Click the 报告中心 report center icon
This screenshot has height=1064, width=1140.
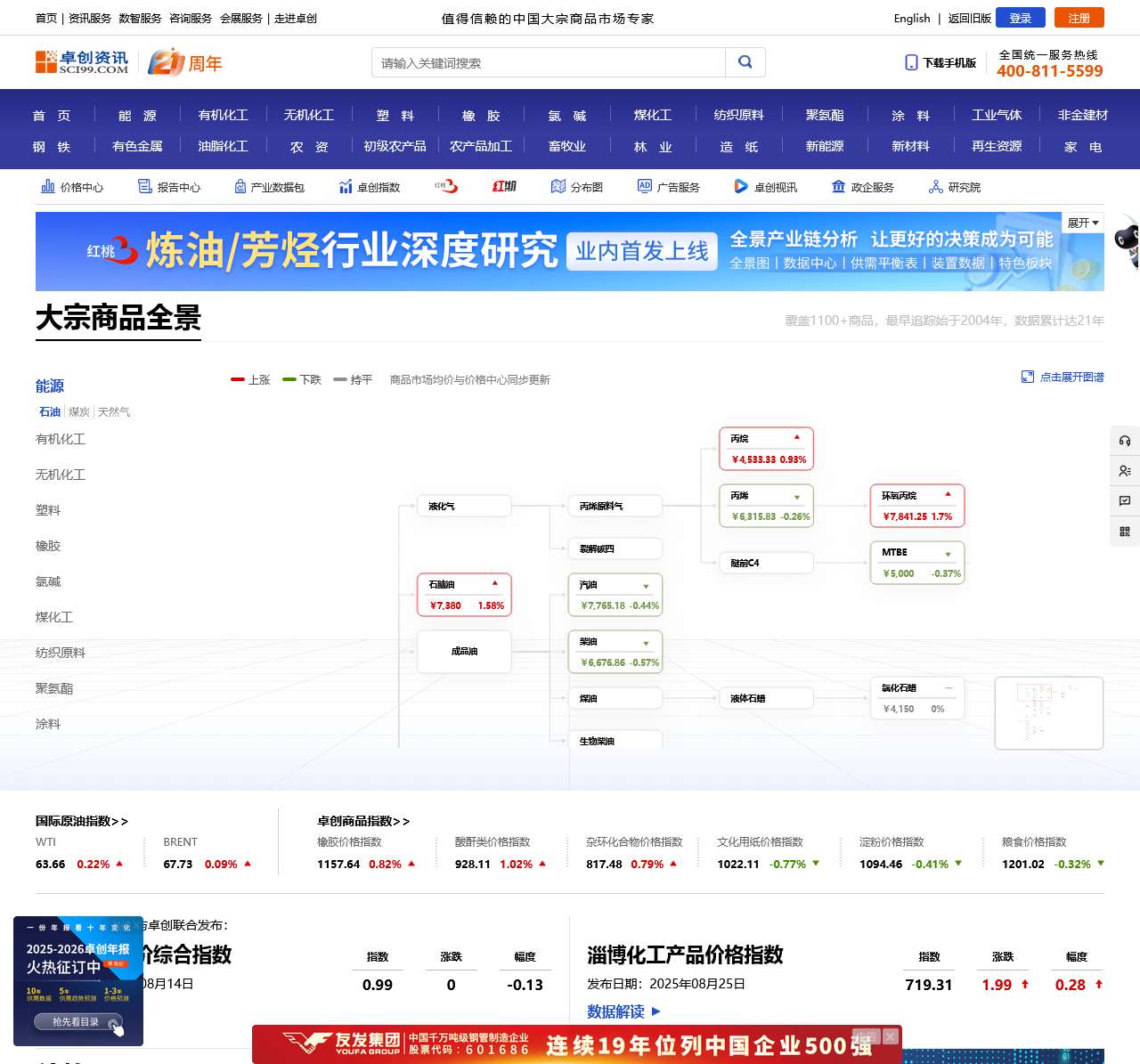[x=171, y=187]
